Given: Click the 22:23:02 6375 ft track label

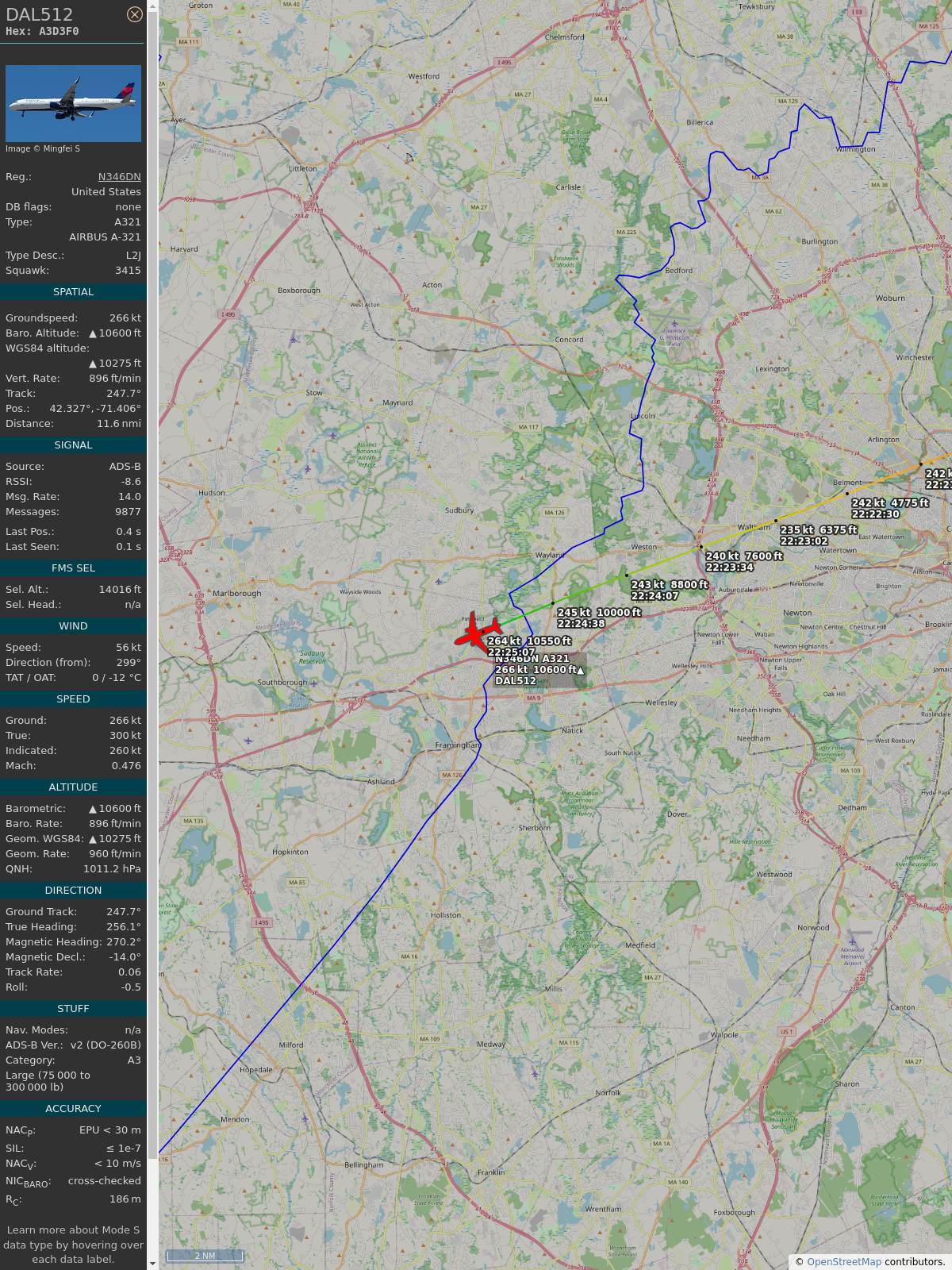Looking at the screenshot, I should point(819,535).
